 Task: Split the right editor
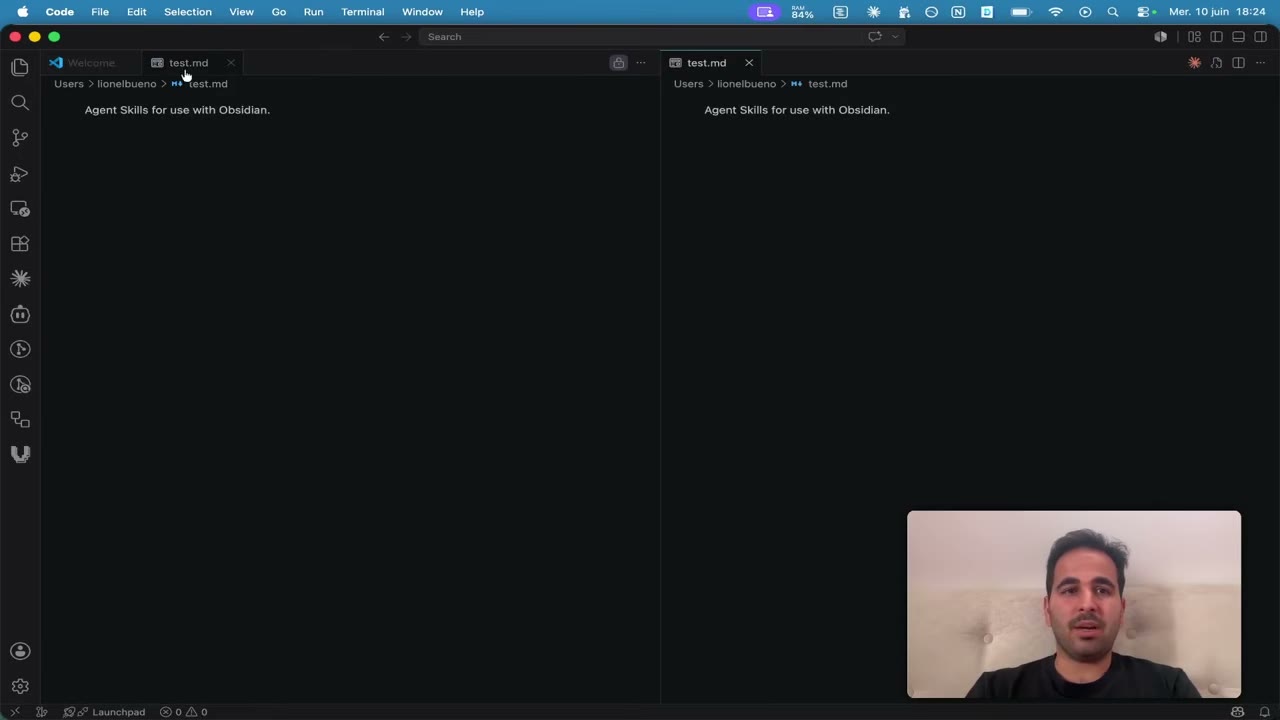coord(1238,63)
